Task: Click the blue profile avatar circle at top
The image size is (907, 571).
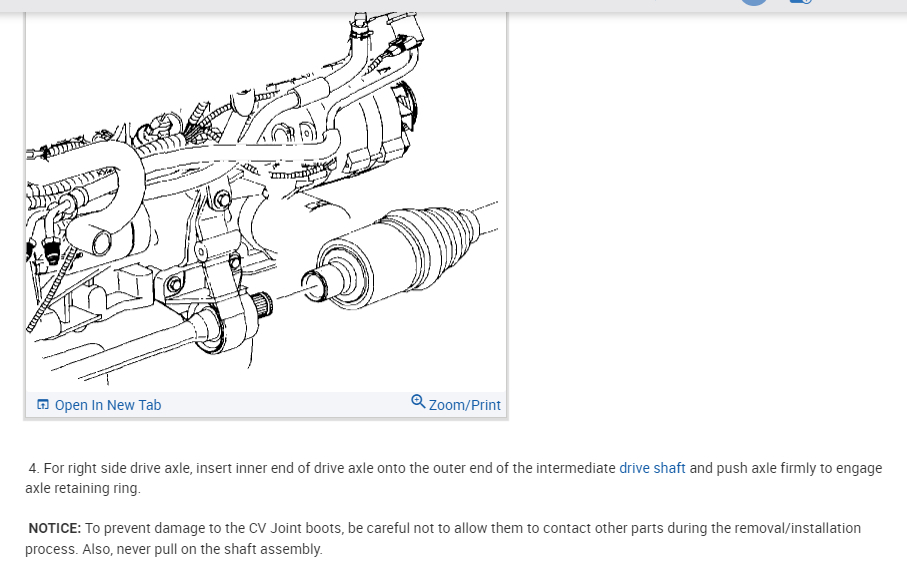Action: 754,2
